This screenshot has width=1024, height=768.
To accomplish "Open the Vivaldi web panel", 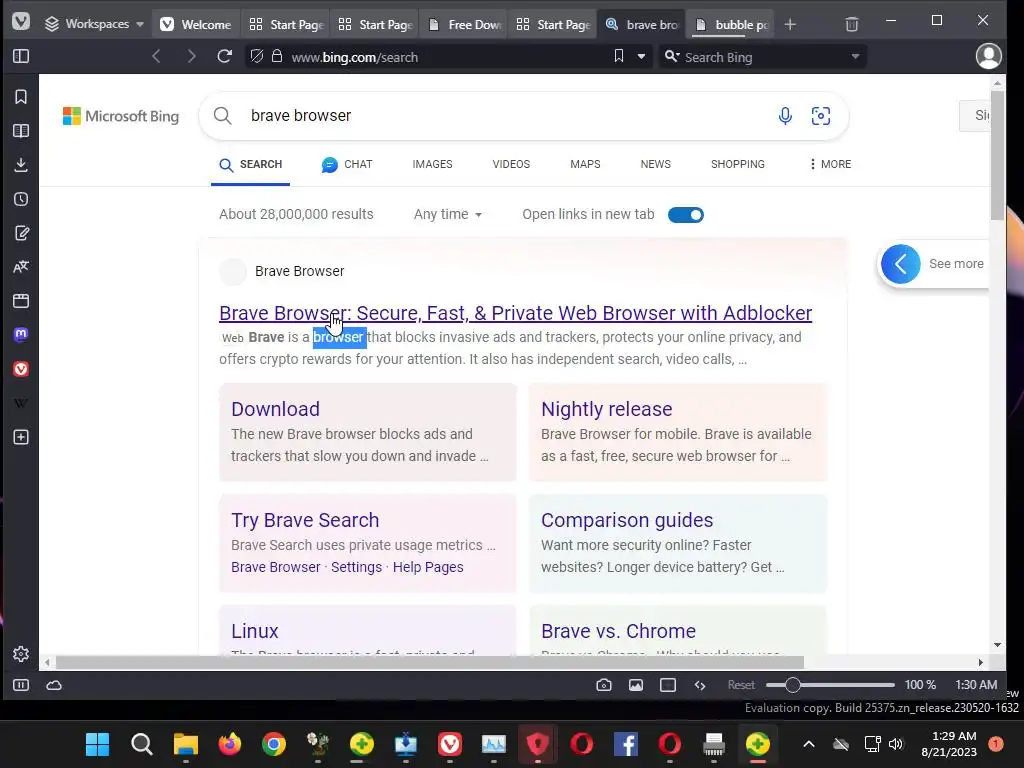I will click(x=21, y=369).
